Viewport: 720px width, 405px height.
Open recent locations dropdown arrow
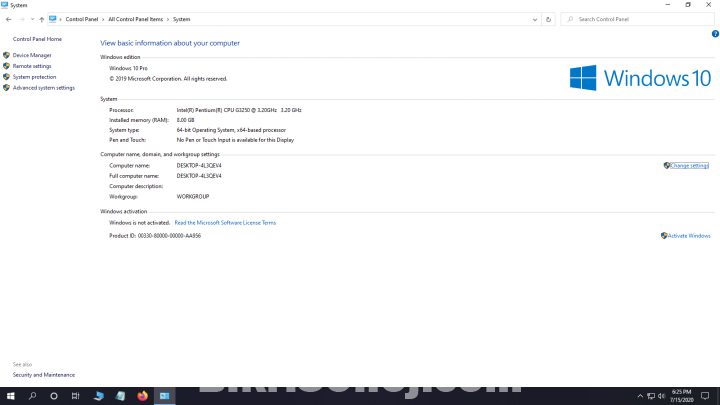[x=32, y=19]
